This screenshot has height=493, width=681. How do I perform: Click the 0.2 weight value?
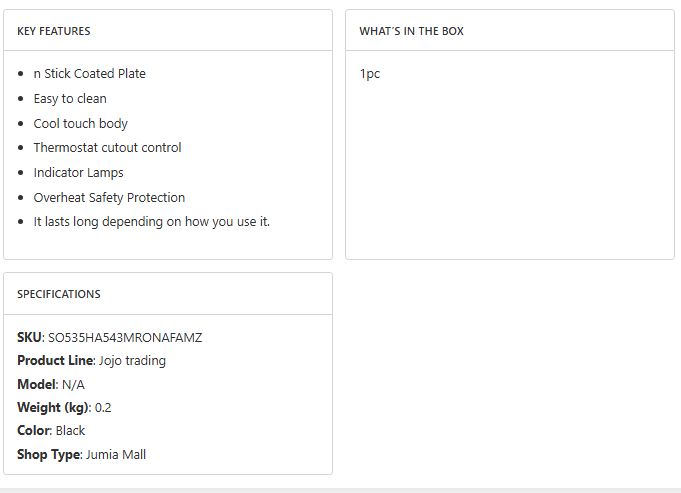pyautogui.click(x=103, y=407)
